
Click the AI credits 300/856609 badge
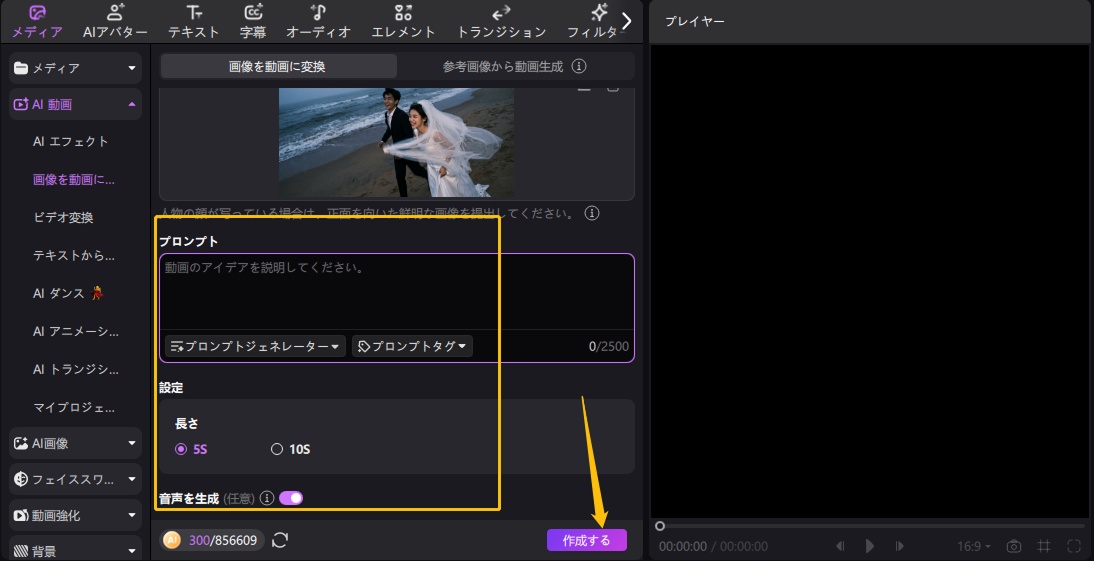click(212, 540)
